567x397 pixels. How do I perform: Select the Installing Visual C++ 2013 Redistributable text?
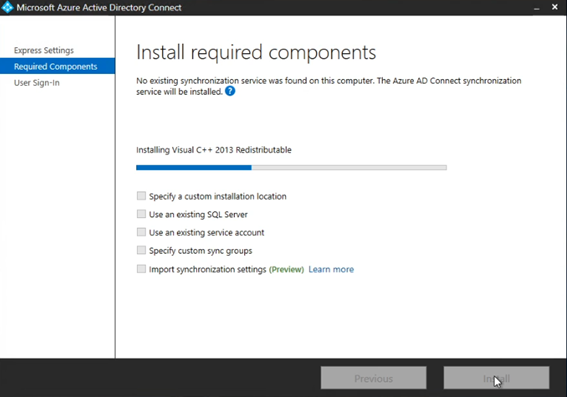214,150
